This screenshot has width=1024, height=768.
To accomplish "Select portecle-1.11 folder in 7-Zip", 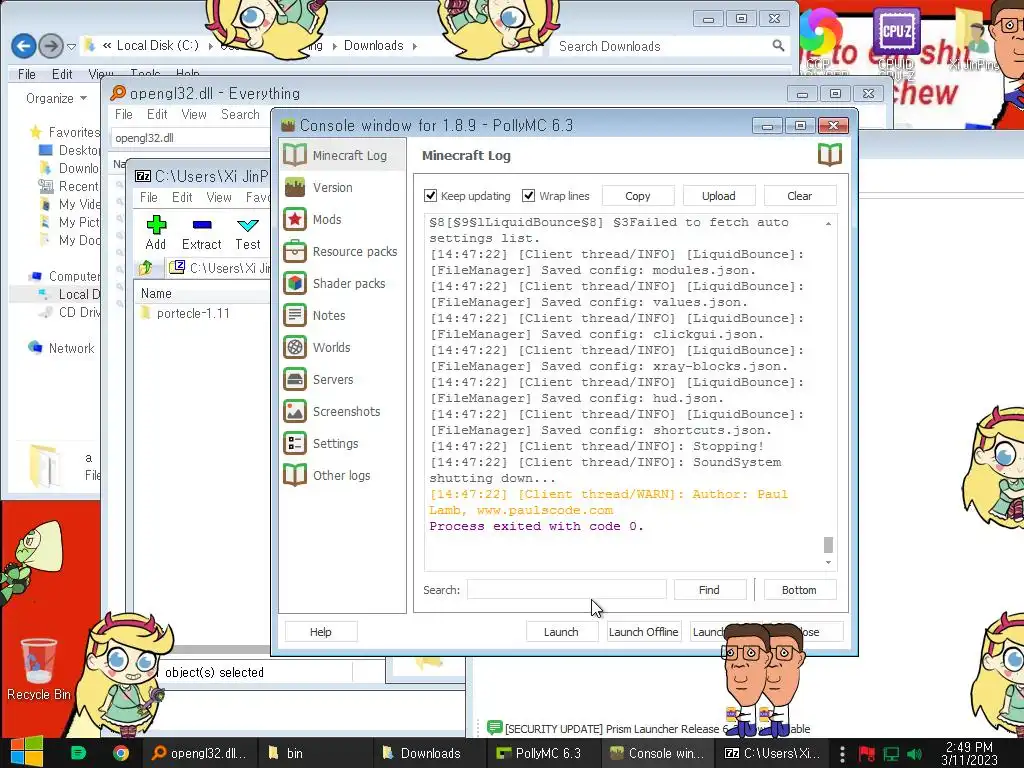I will pyautogui.click(x=185, y=313).
